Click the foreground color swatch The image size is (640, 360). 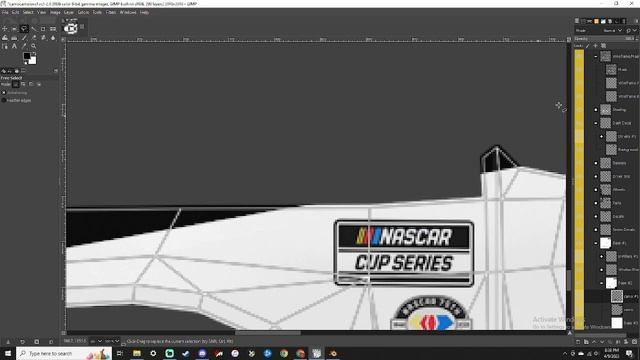(27, 56)
